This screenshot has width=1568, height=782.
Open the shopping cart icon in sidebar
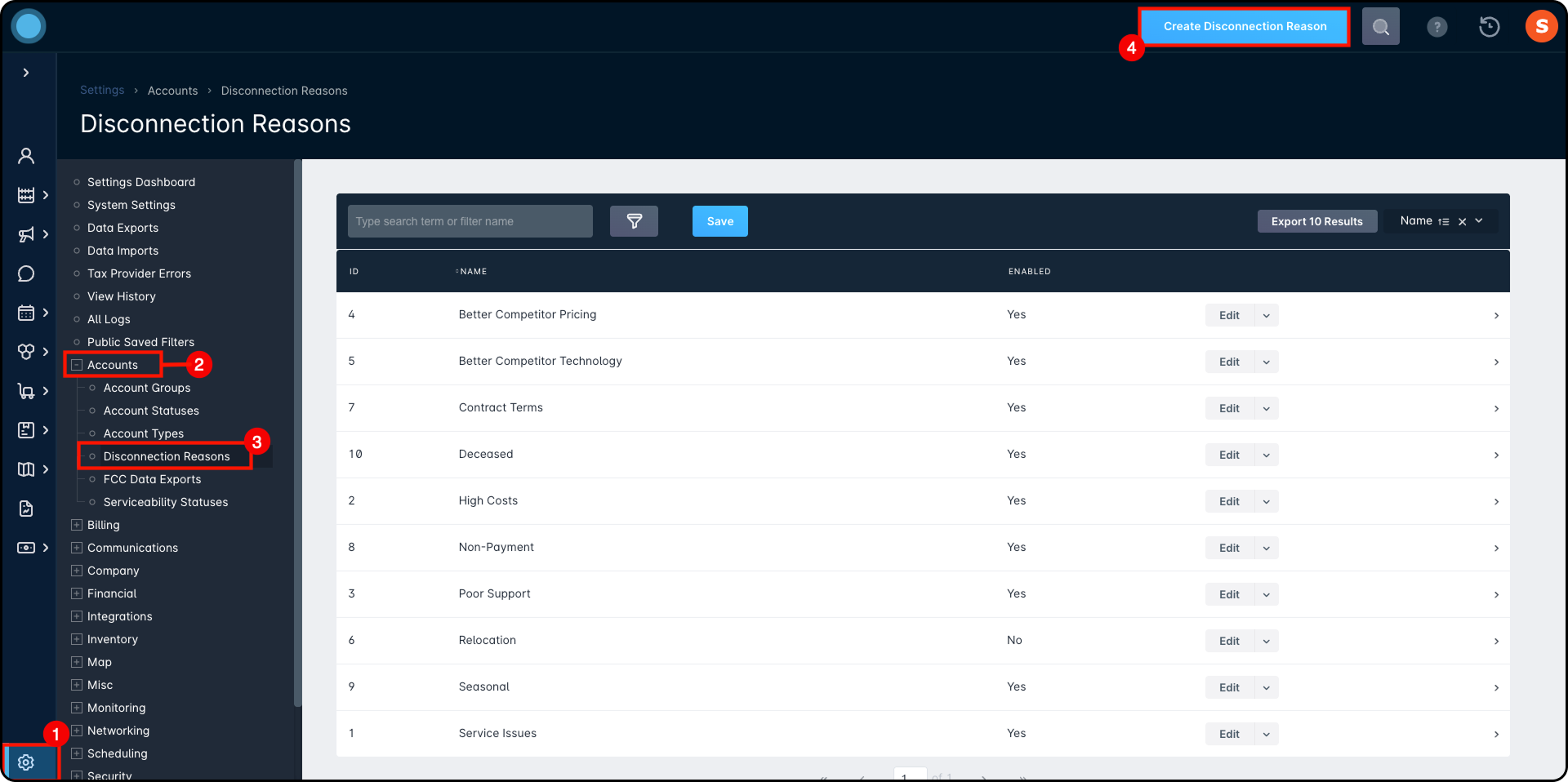pos(26,391)
